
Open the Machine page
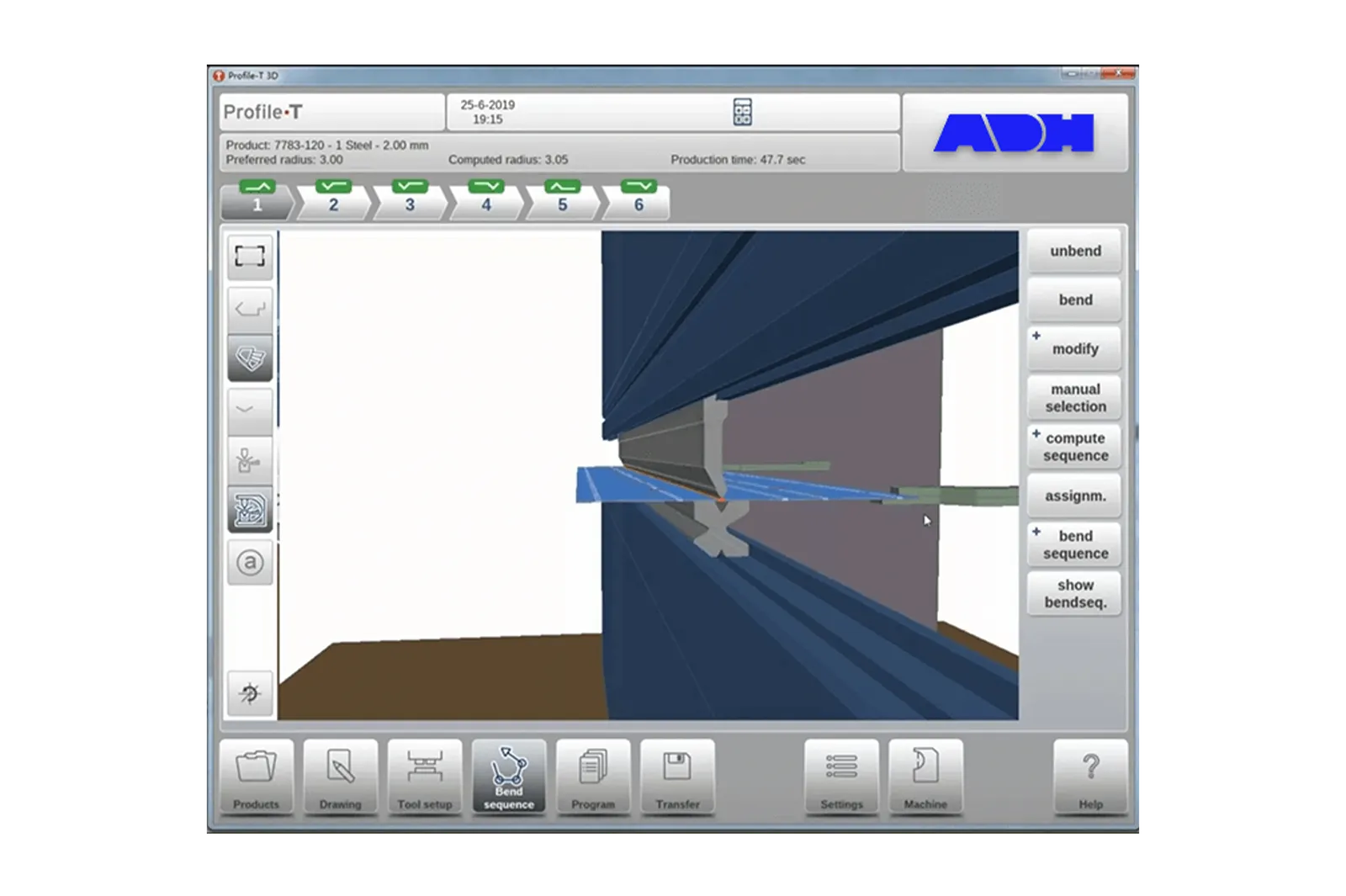point(925,777)
